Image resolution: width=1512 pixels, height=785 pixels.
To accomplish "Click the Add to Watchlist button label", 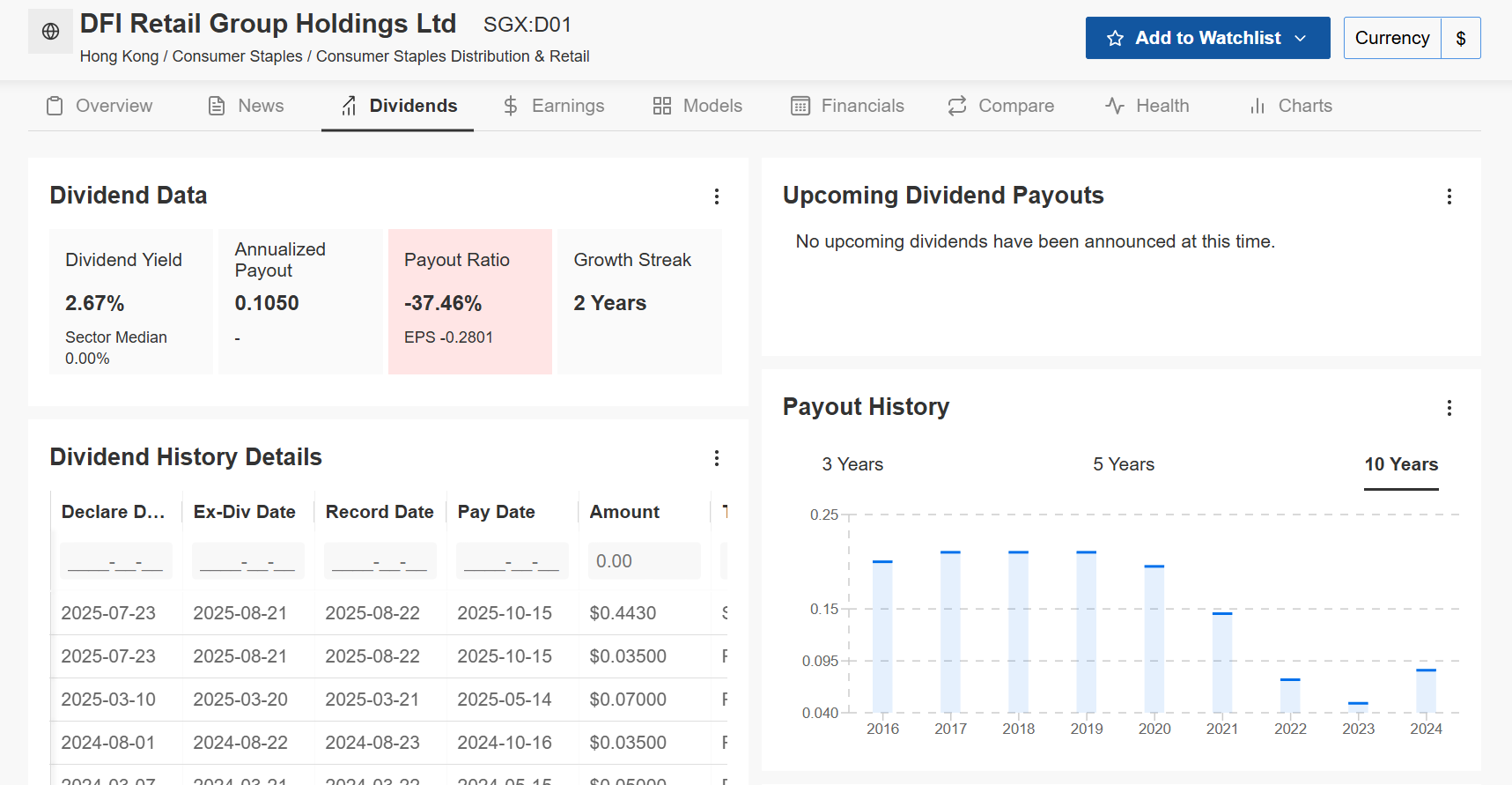I will [x=1207, y=38].
